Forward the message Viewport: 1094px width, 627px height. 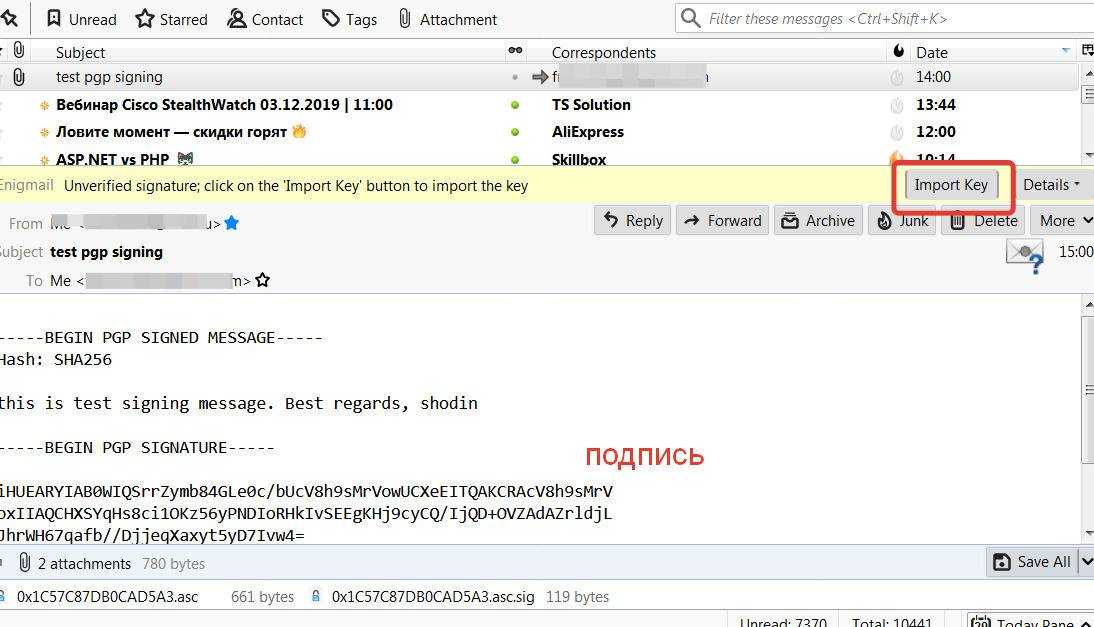722,220
